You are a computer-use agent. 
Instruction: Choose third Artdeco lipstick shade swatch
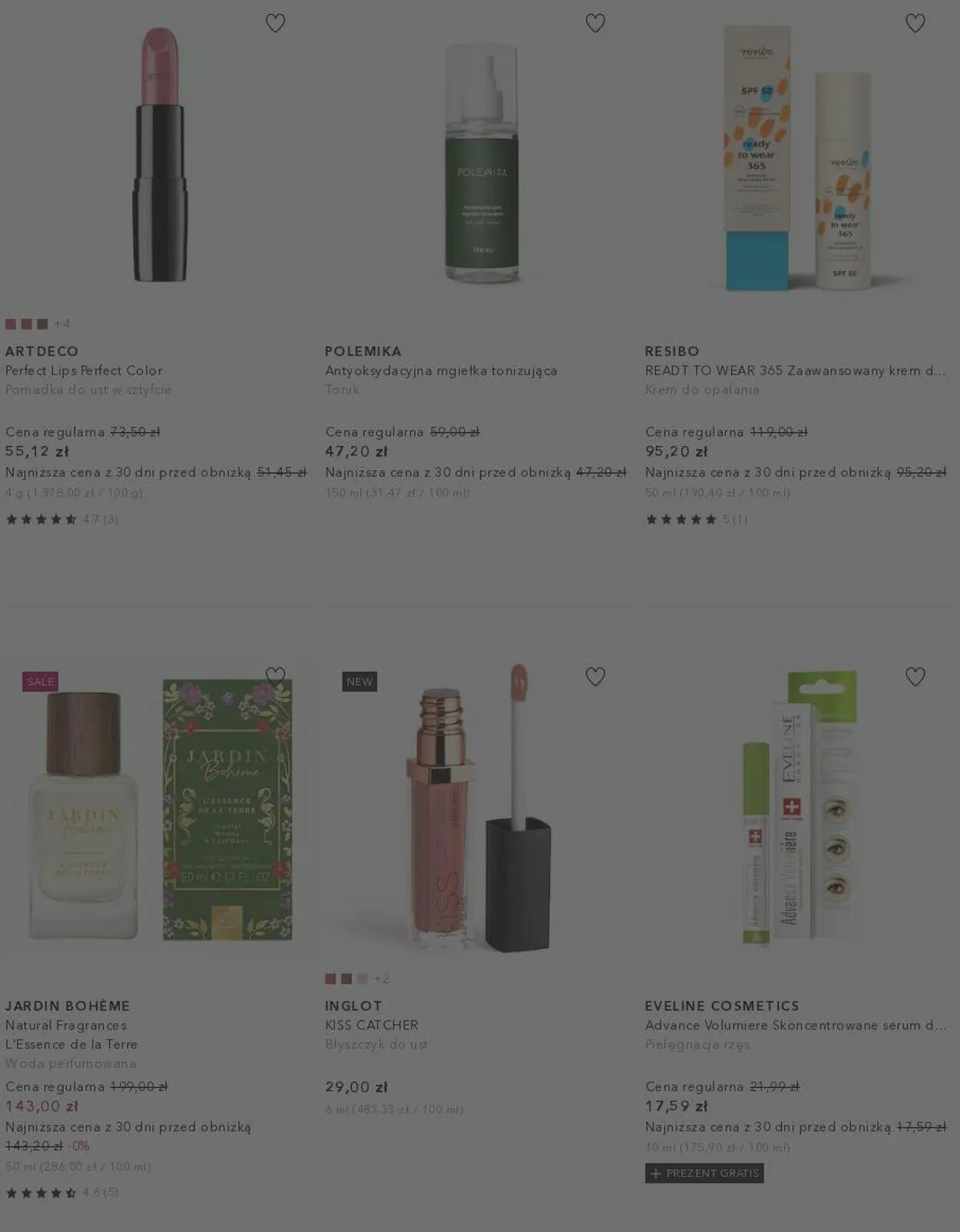click(x=42, y=324)
